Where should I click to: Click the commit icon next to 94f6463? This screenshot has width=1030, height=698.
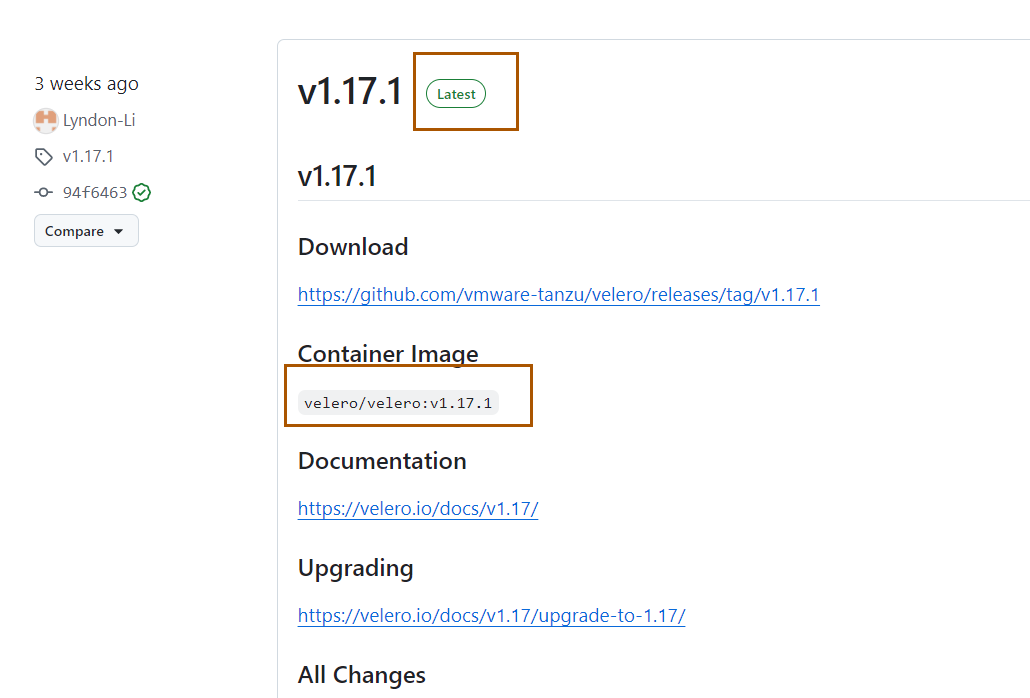click(x=43, y=192)
